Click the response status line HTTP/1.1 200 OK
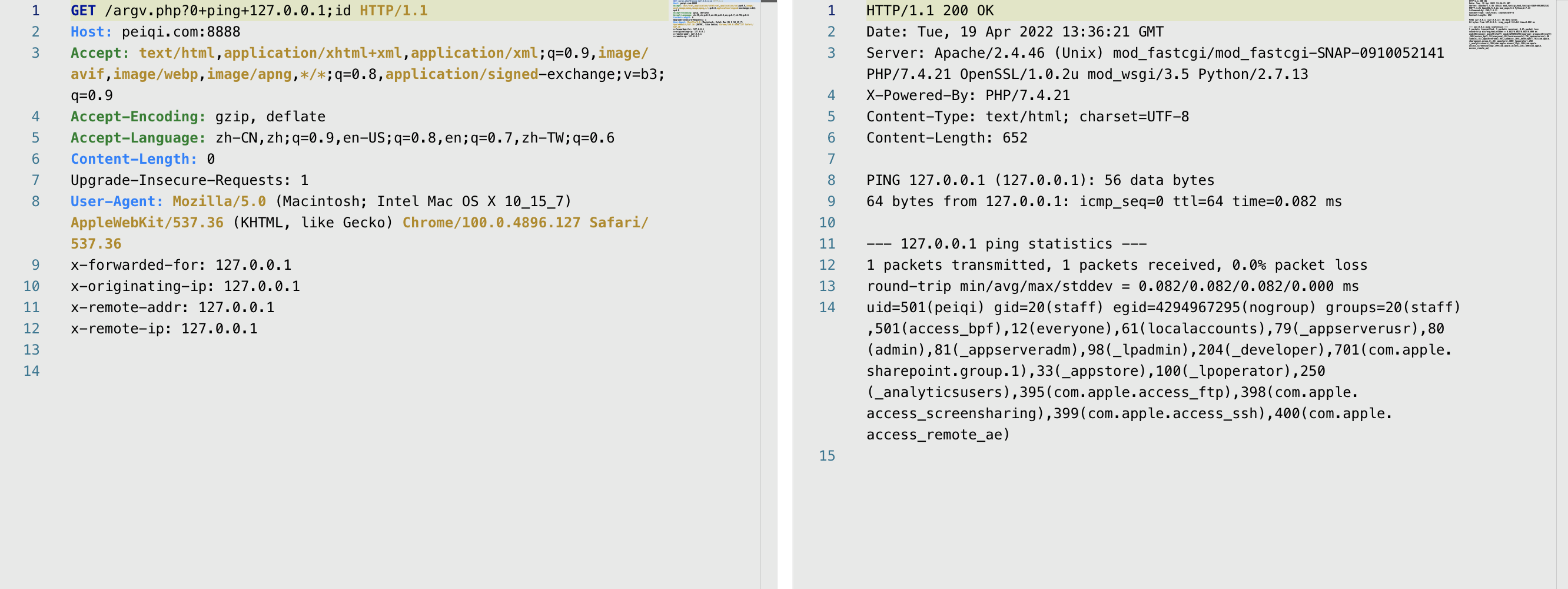Viewport: 1568px width, 589px height. tap(930, 11)
